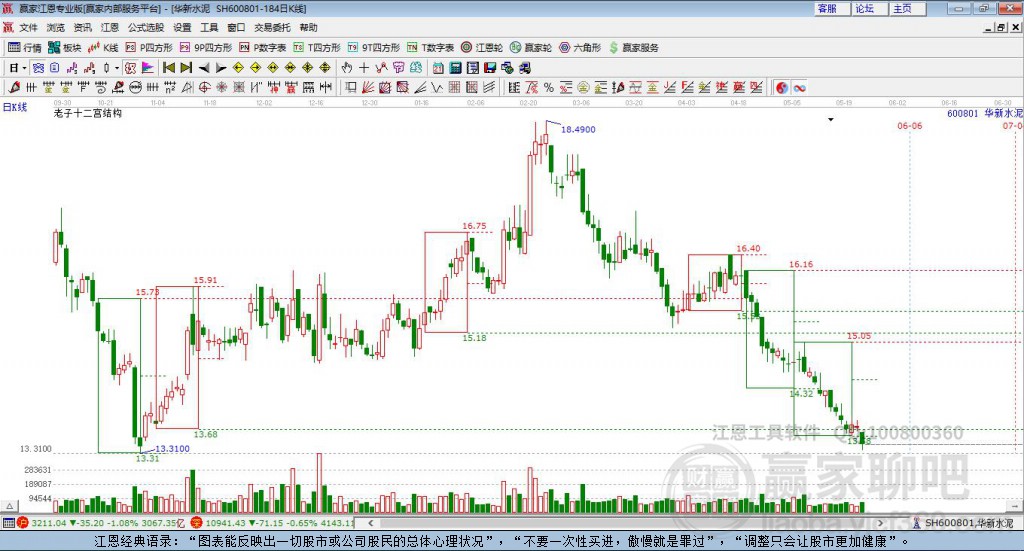Open the 资讯 menu
1024x551 pixels.
[82, 27]
